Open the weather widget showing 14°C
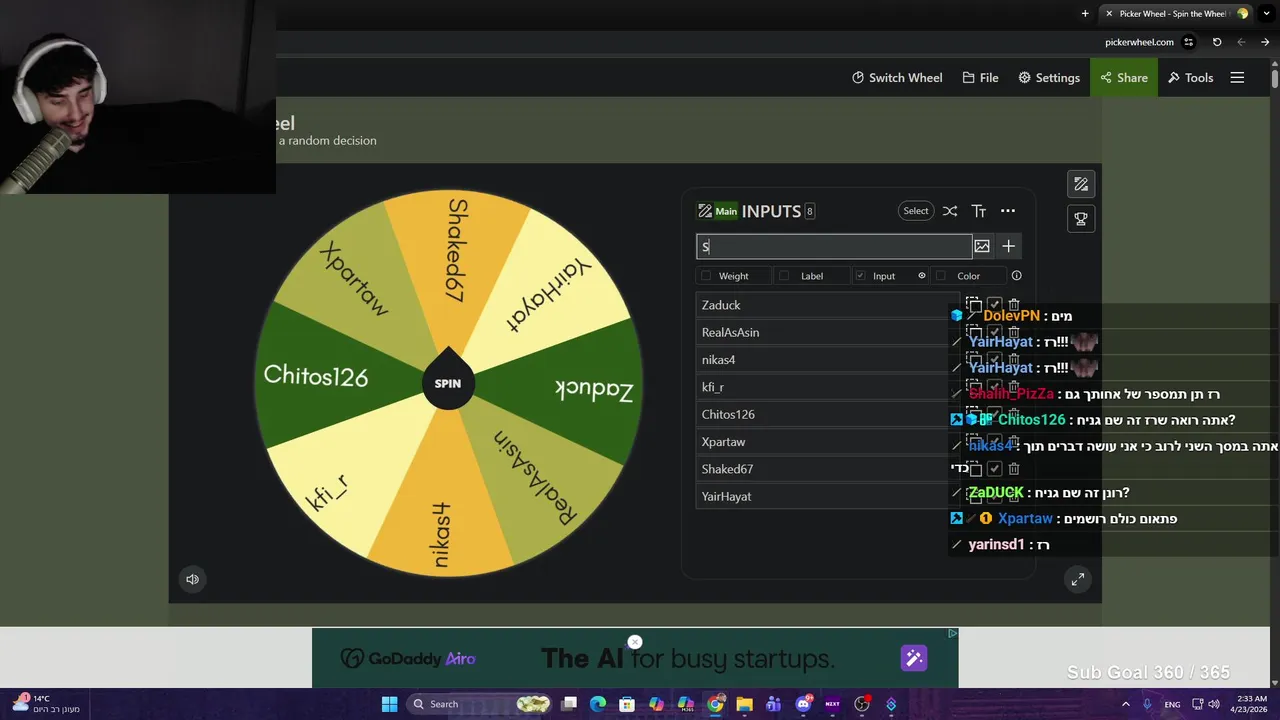 [45, 704]
